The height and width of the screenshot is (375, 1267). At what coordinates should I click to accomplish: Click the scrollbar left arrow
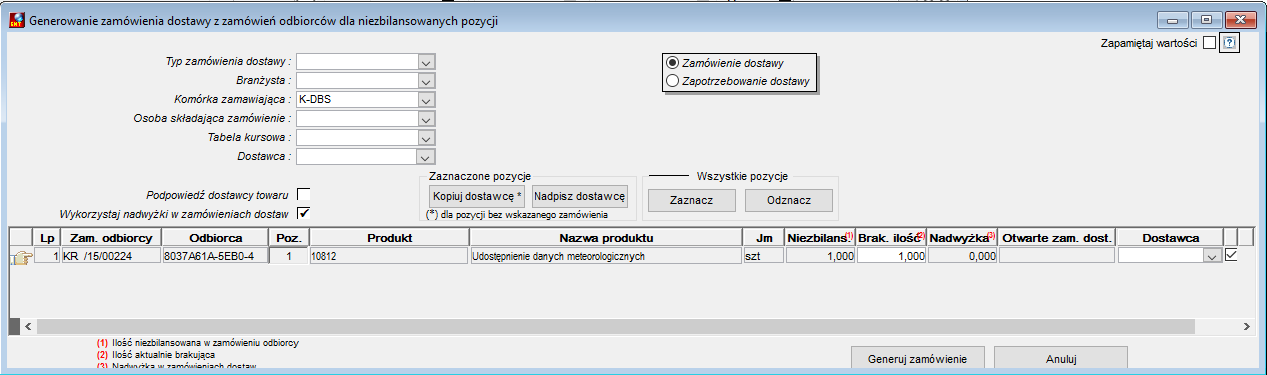pyautogui.click(x=27, y=326)
